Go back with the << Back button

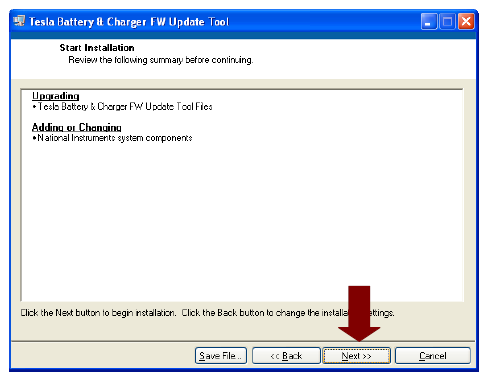pos(286,356)
